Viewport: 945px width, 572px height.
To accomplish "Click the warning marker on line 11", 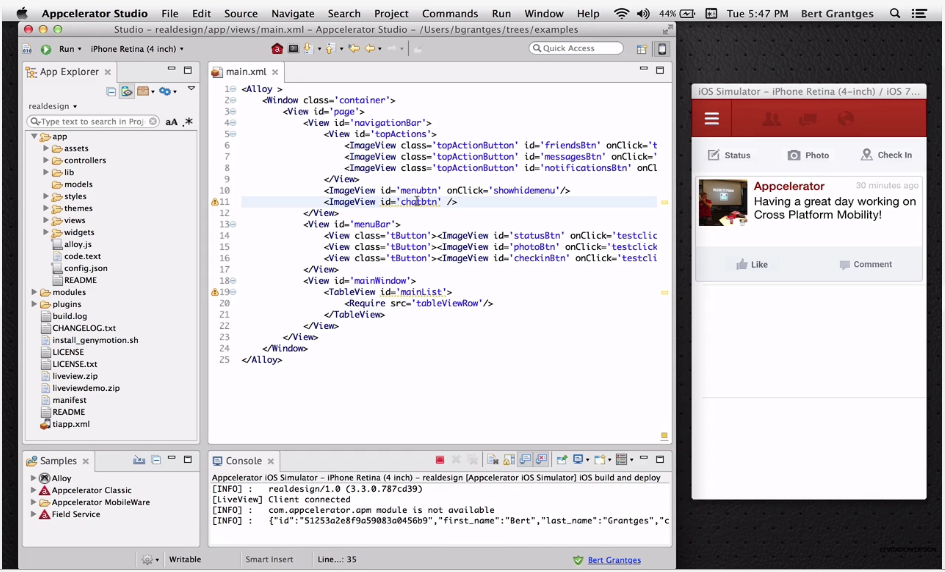I will point(215,202).
